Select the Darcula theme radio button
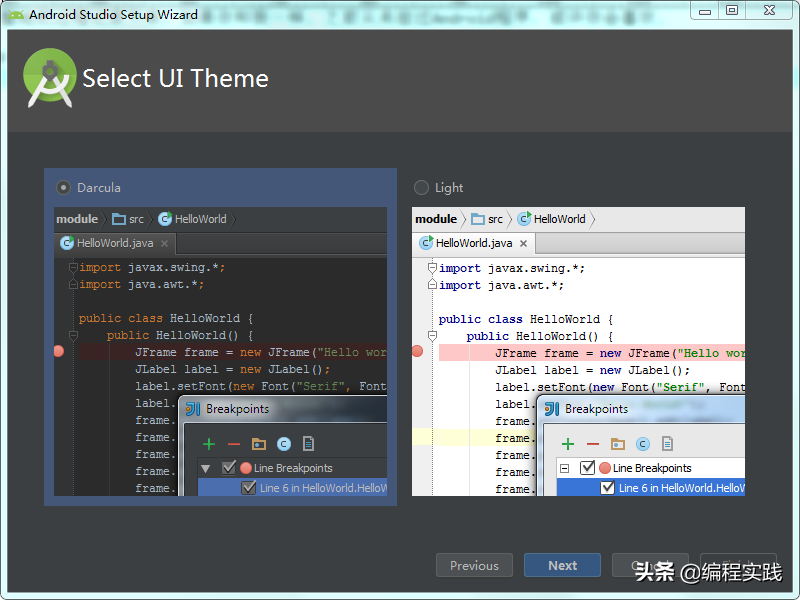Screen dimensions: 800x600 (63, 188)
